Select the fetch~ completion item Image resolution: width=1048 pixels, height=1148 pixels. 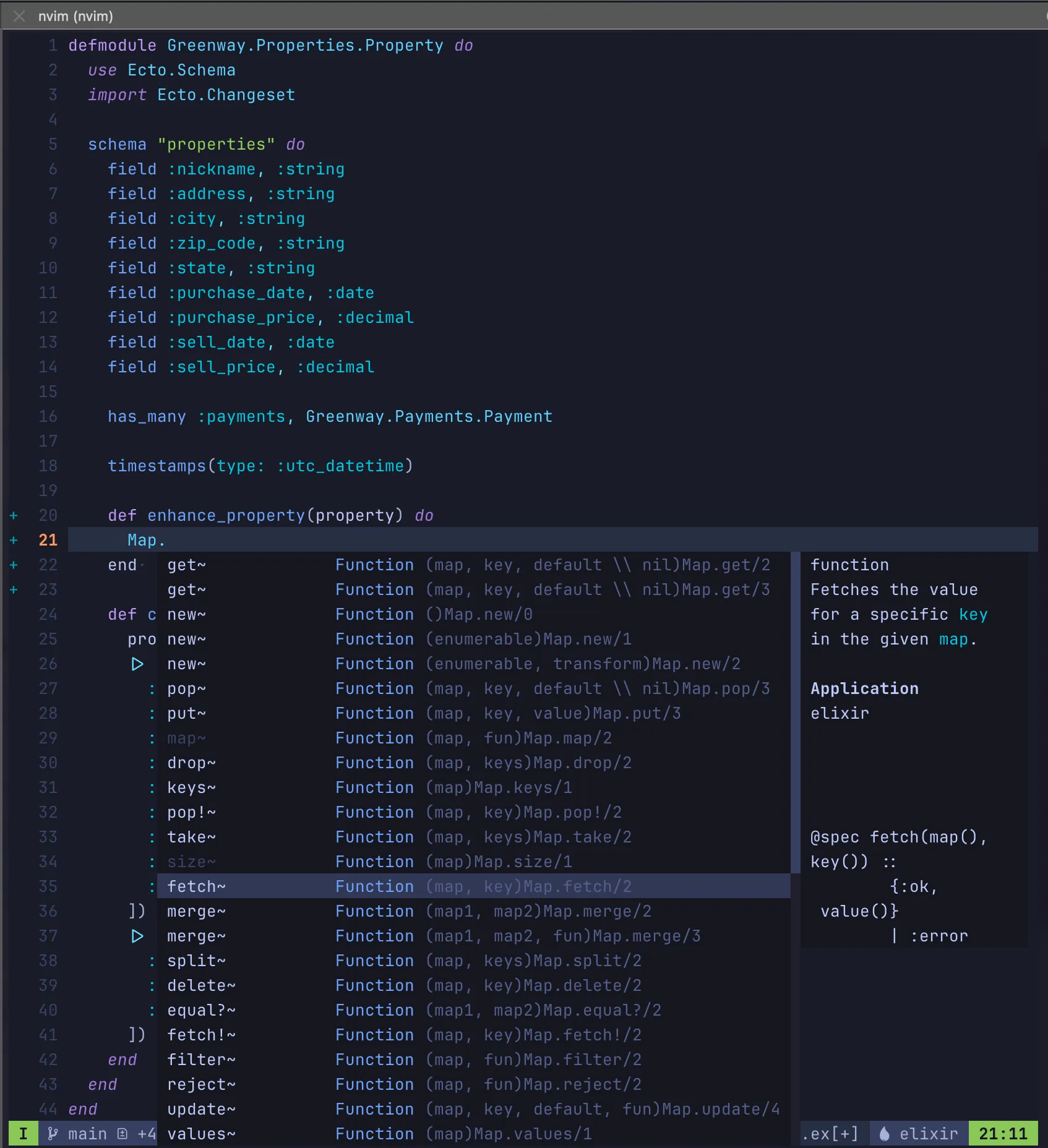(474, 886)
